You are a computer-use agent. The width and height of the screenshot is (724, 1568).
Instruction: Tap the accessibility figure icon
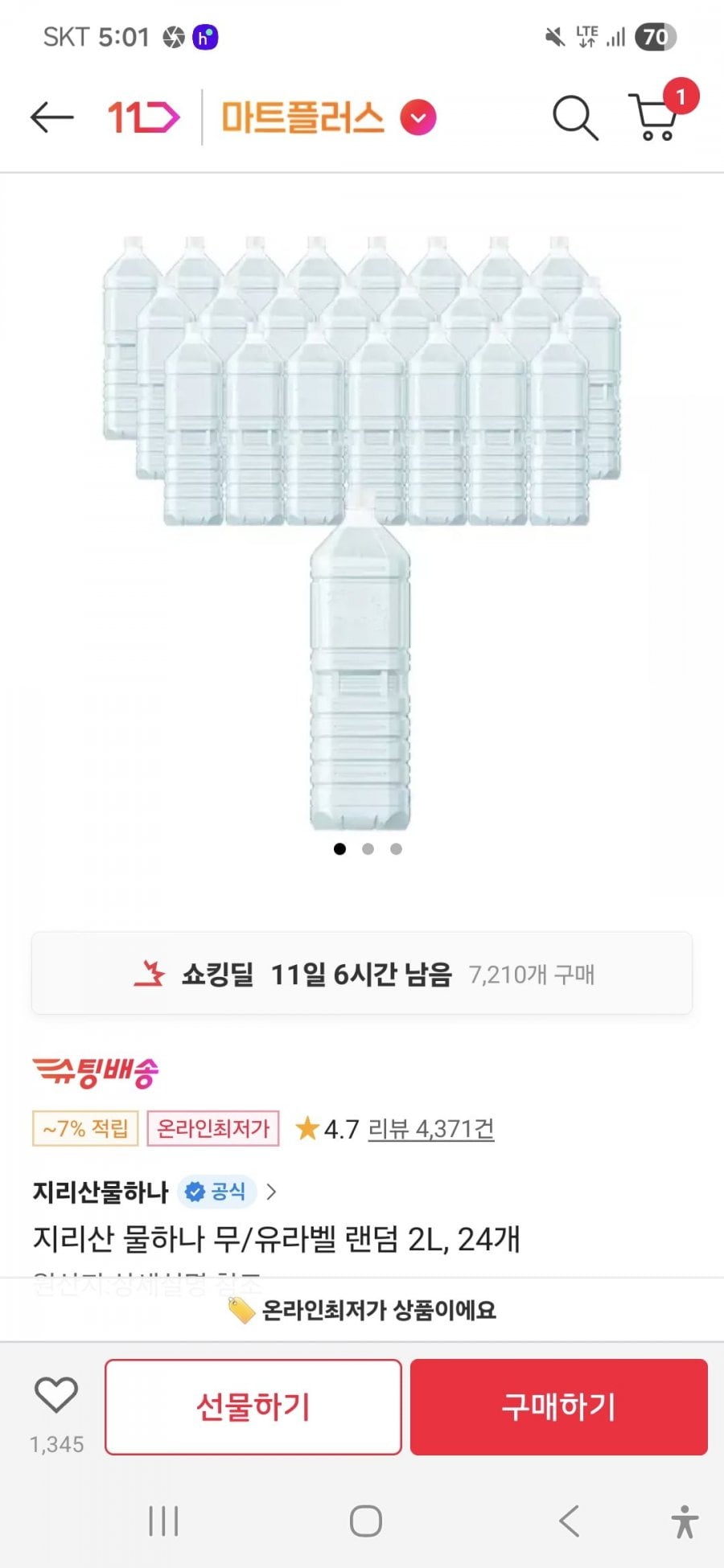pyautogui.click(x=685, y=1521)
